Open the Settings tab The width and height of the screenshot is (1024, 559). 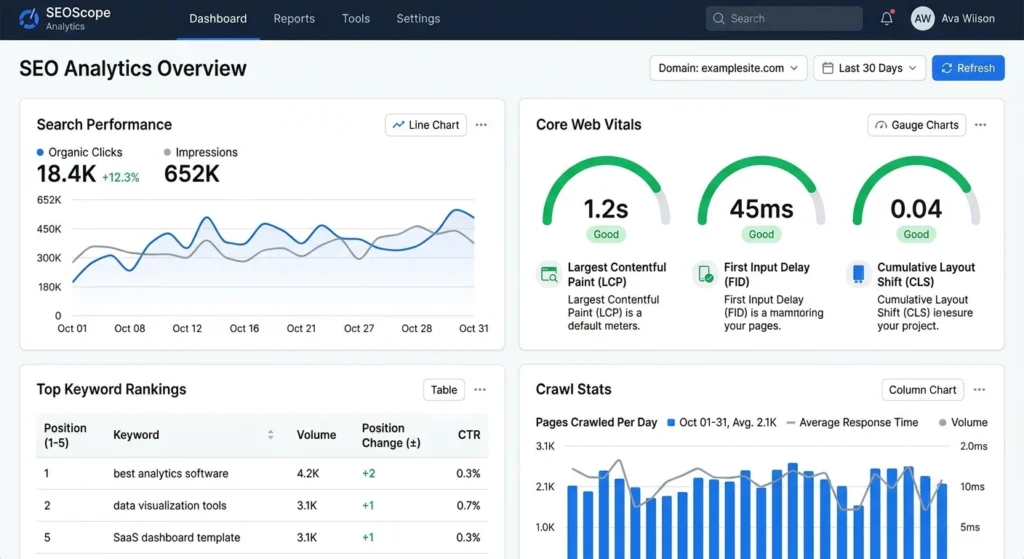(418, 19)
